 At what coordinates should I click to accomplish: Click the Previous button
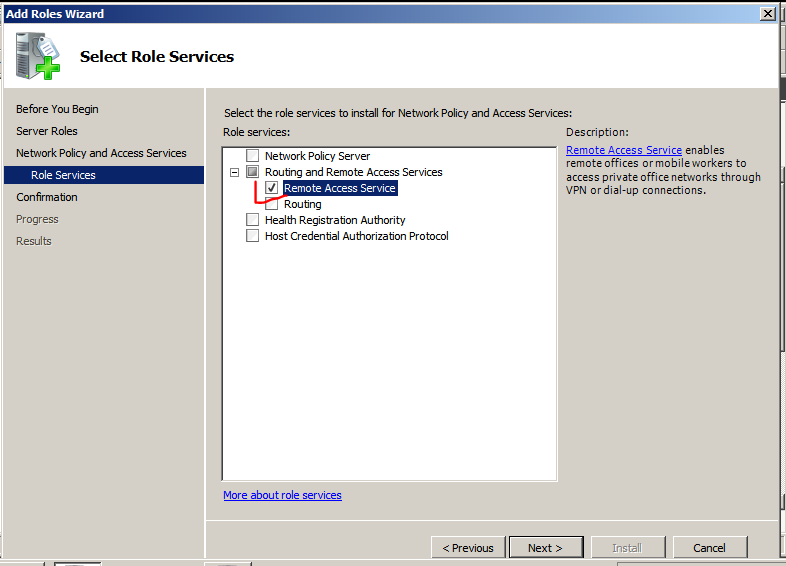click(468, 548)
